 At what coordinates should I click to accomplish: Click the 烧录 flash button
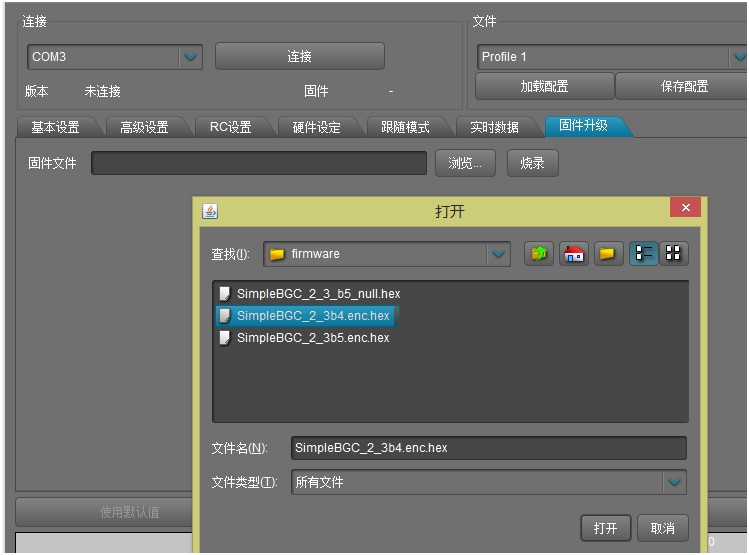(x=533, y=163)
